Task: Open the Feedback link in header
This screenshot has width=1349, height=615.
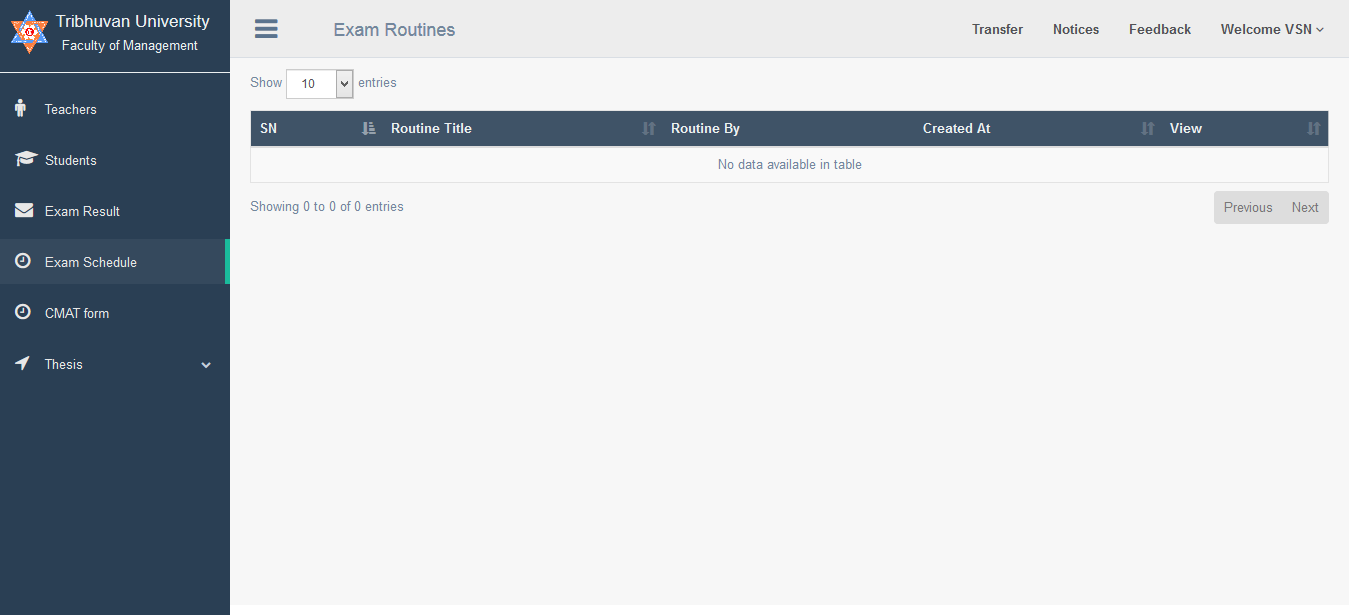Action: 1159,29
